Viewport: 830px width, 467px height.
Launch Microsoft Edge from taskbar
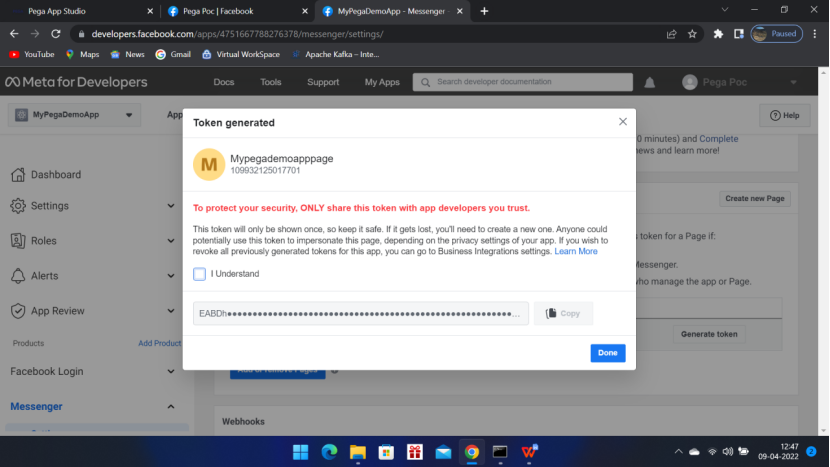[x=329, y=452]
